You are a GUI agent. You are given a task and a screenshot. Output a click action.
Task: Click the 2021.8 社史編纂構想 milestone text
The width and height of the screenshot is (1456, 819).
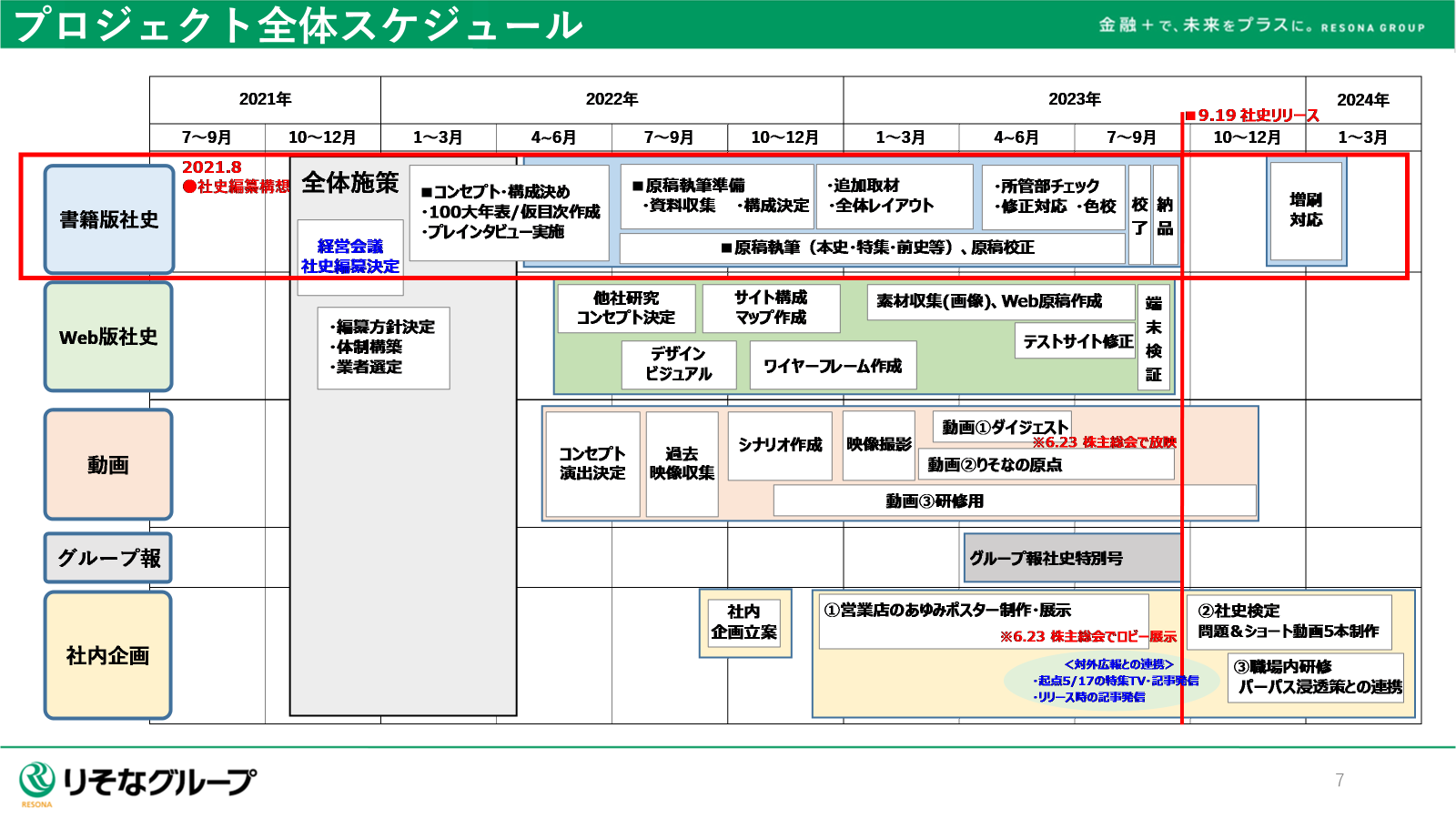coord(234,177)
